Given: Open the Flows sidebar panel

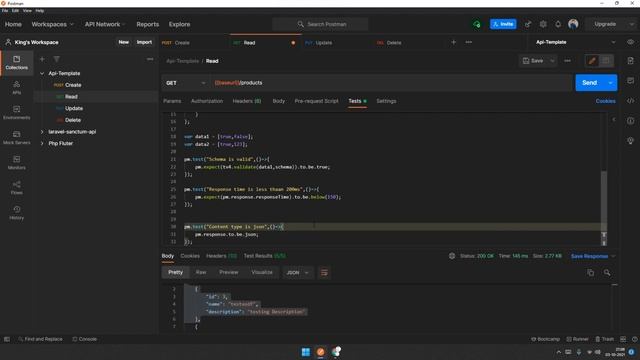Looking at the screenshot, I should (17, 188).
